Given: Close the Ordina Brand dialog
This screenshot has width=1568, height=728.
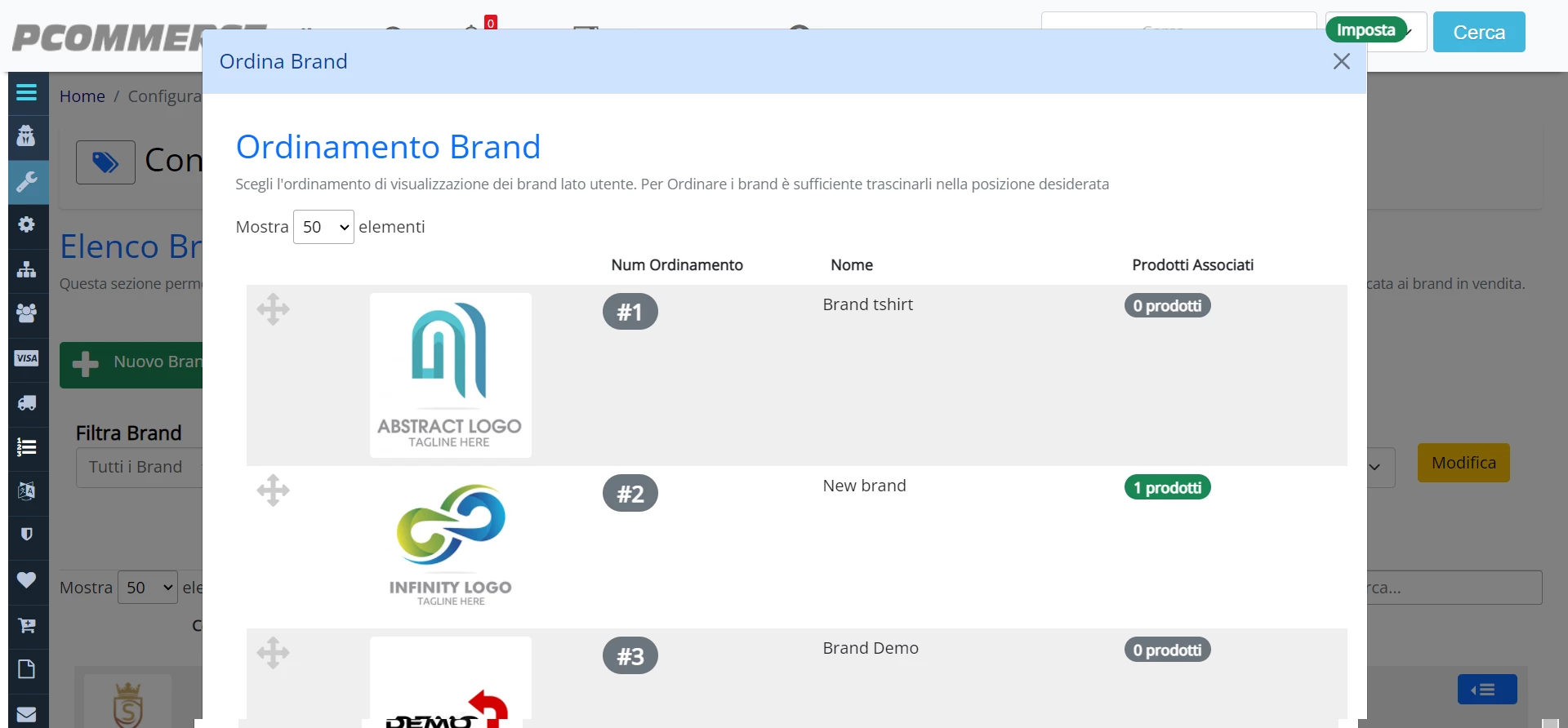Looking at the screenshot, I should coord(1341,61).
